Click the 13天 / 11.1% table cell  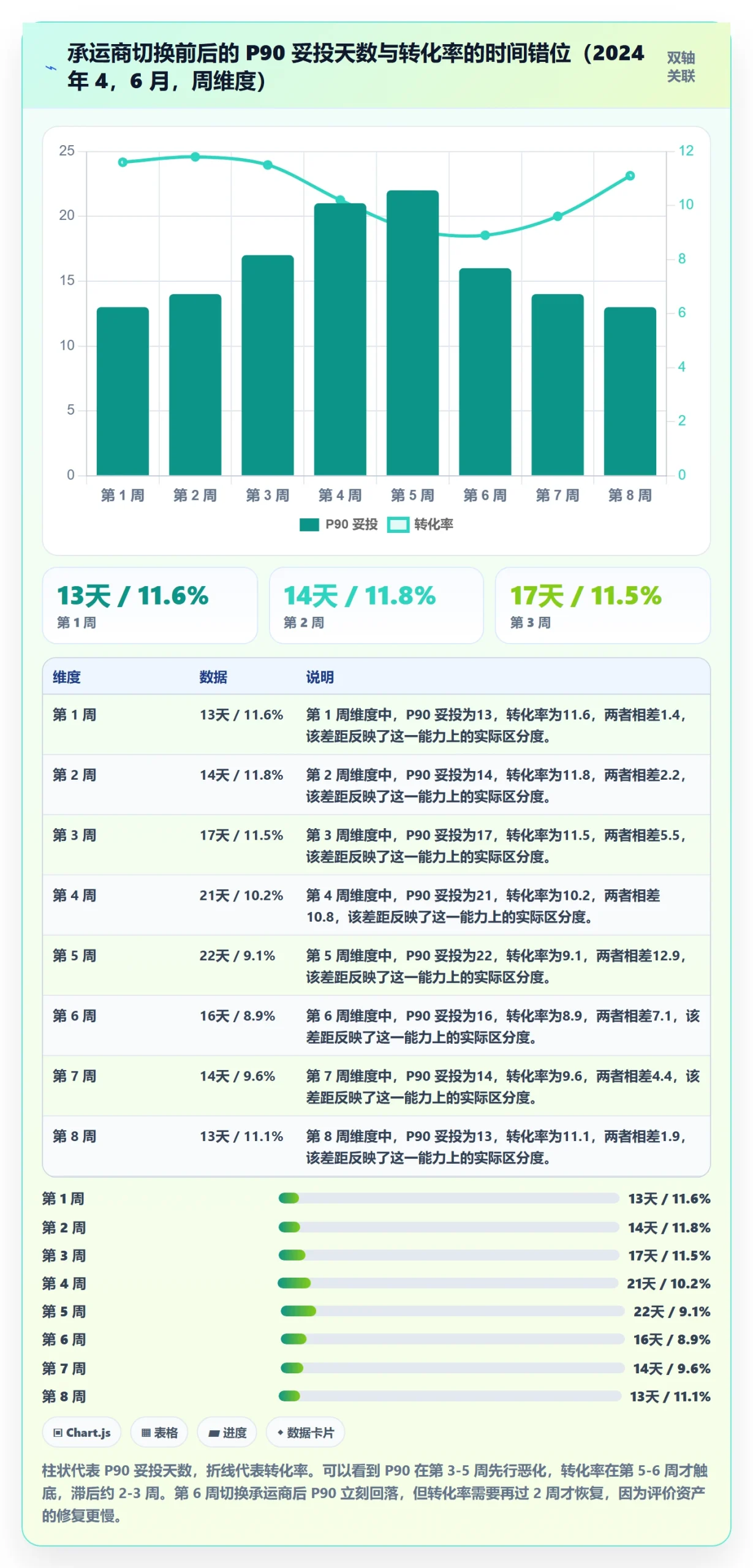click(x=241, y=1136)
